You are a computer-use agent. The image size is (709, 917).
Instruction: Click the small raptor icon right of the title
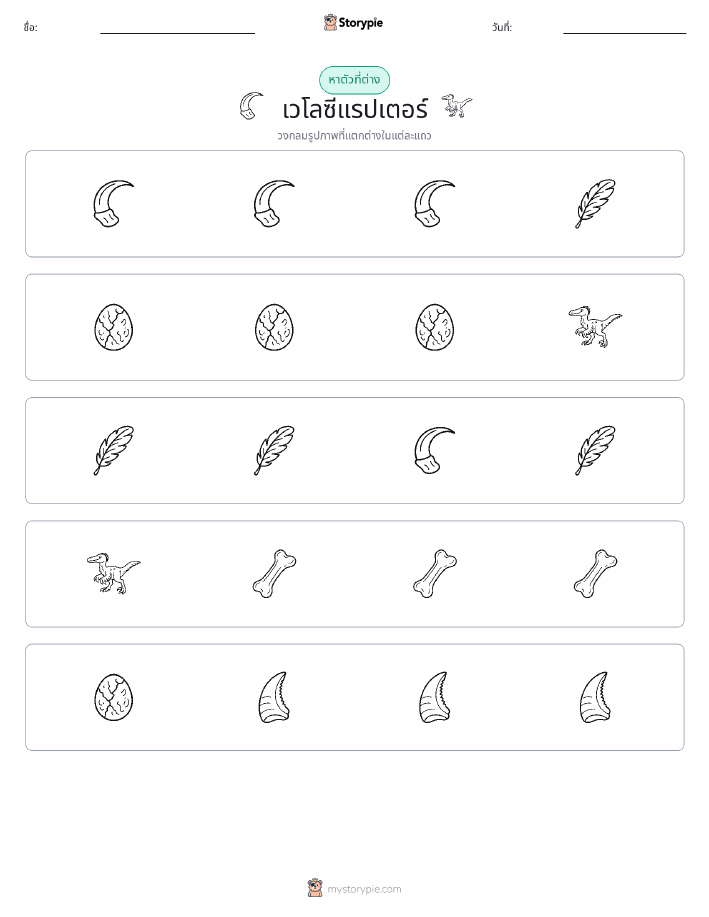pyautogui.click(x=456, y=106)
